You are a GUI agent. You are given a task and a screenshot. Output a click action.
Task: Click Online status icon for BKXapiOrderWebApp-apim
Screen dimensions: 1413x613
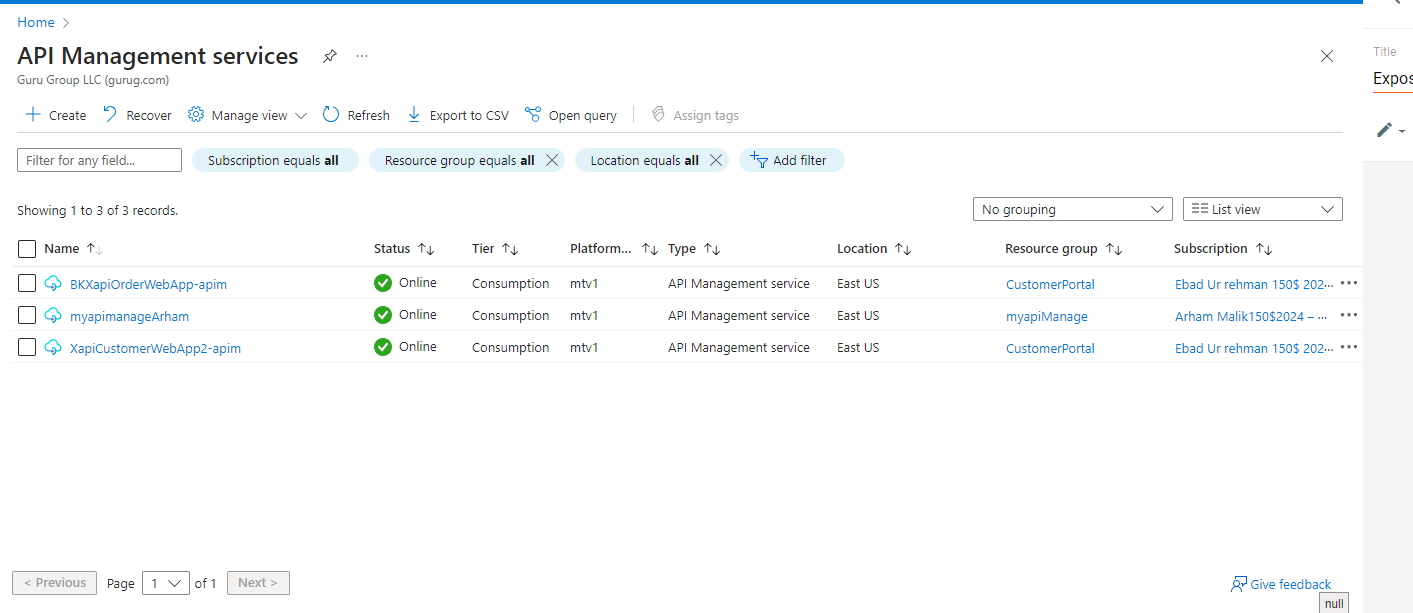click(383, 283)
